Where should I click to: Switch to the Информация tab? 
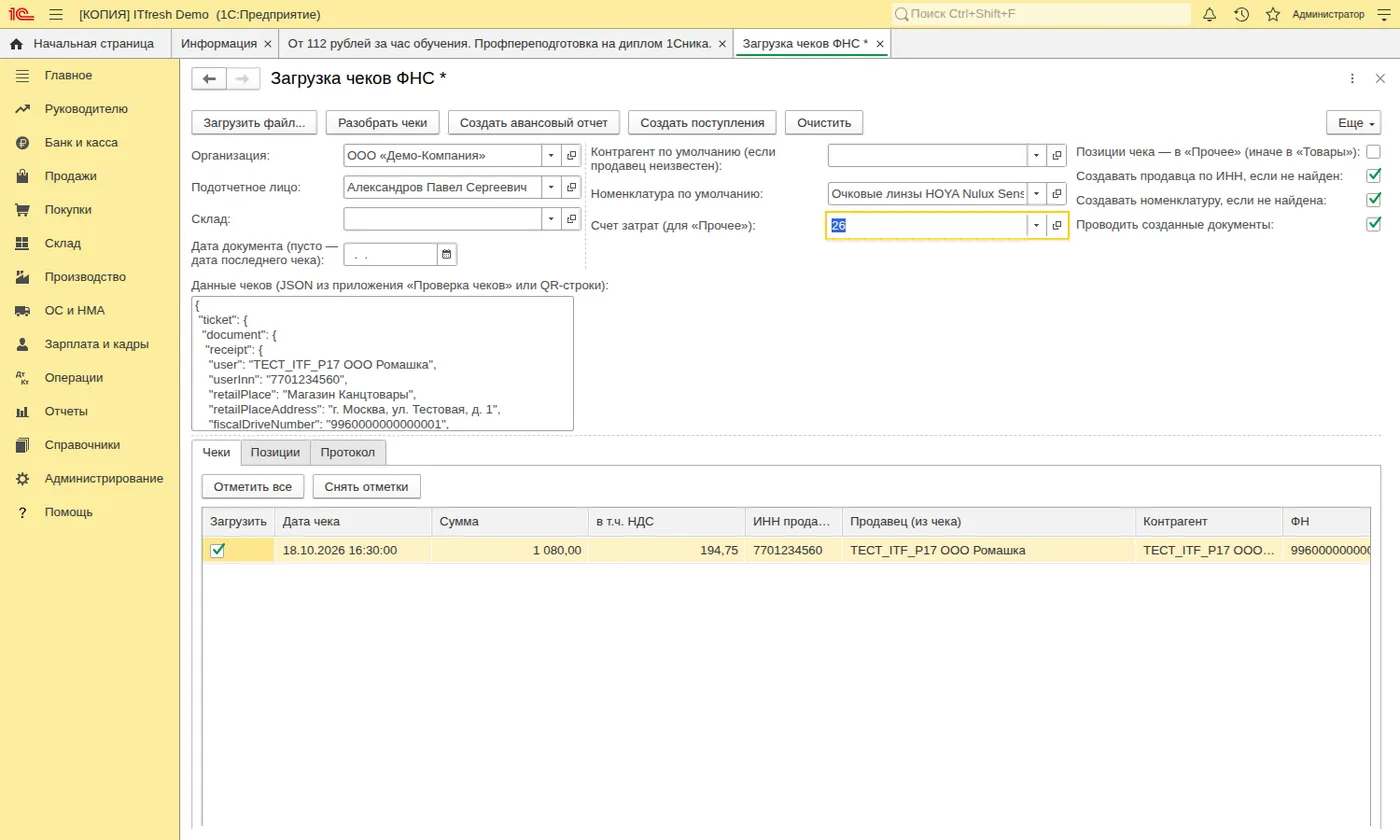point(219,44)
